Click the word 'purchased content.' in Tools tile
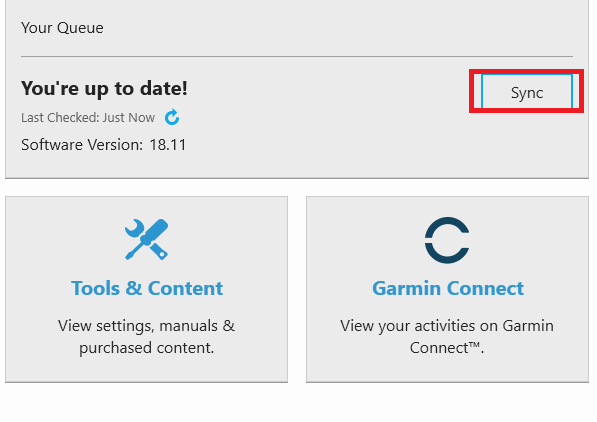This screenshot has width=597, height=422. coord(147,348)
